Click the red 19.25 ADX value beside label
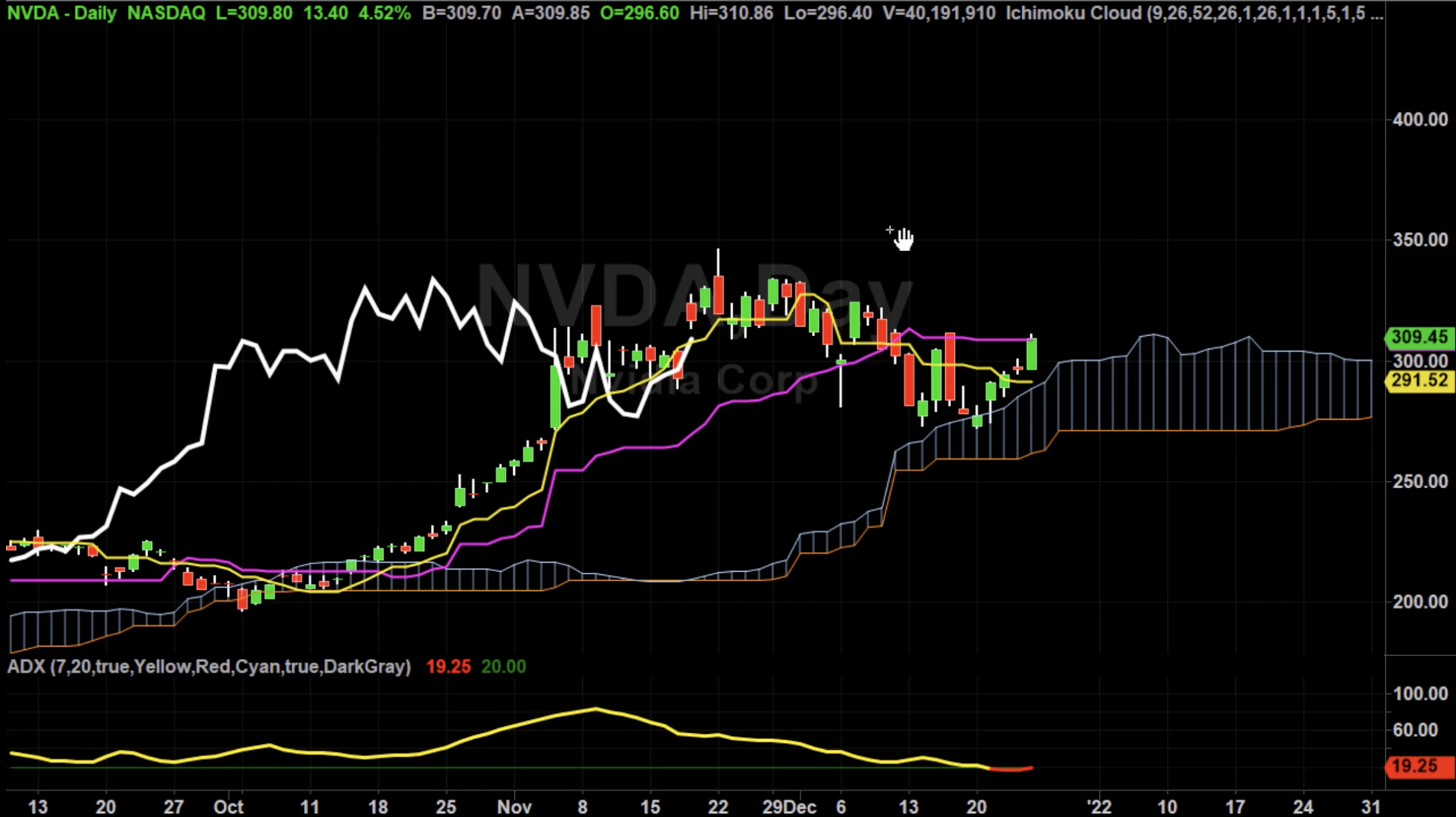 448,667
